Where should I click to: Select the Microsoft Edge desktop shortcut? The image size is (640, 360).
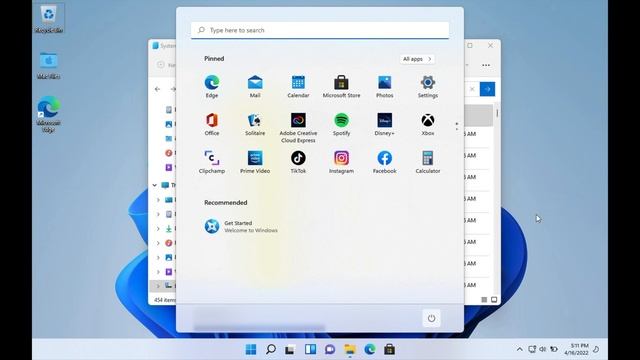coord(49,114)
